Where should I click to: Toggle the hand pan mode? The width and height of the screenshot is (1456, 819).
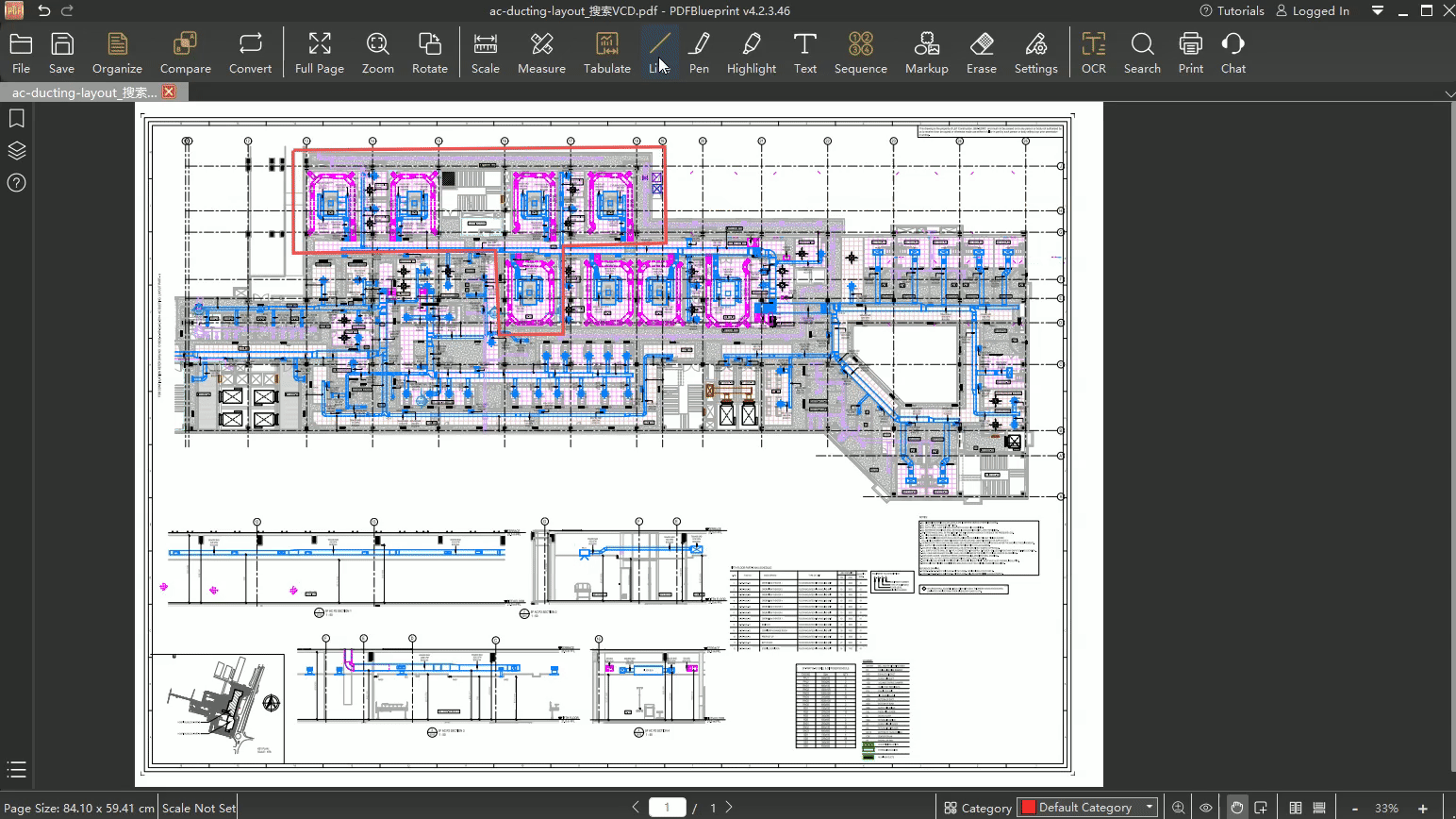click(1236, 808)
